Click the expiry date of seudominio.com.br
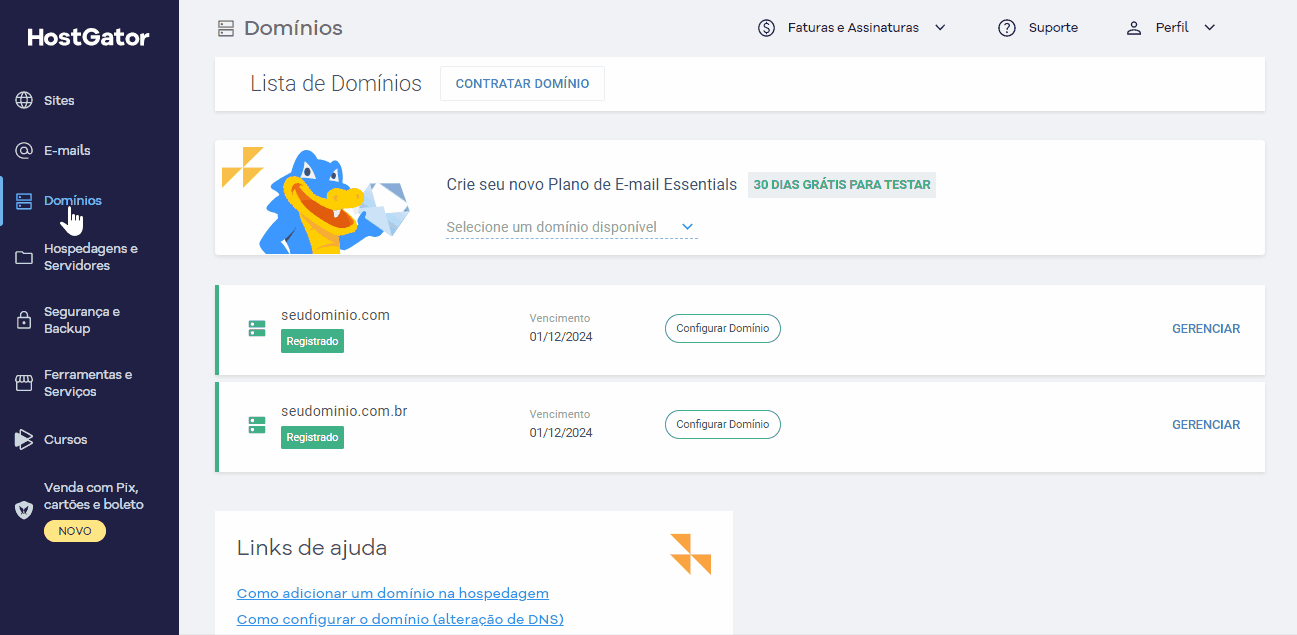The width and height of the screenshot is (1297, 635). pos(561,433)
